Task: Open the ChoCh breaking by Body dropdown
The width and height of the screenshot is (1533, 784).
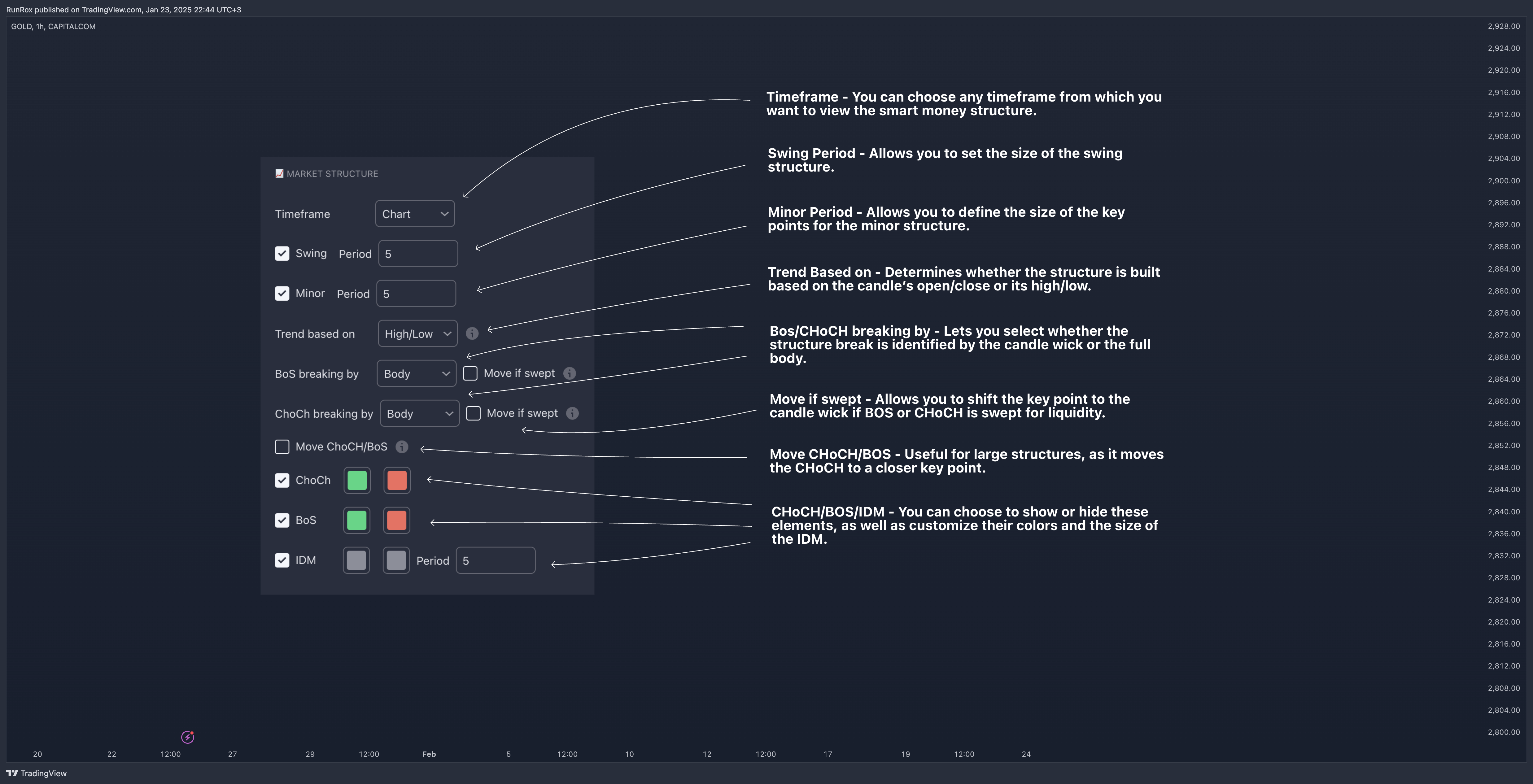Action: (x=419, y=413)
